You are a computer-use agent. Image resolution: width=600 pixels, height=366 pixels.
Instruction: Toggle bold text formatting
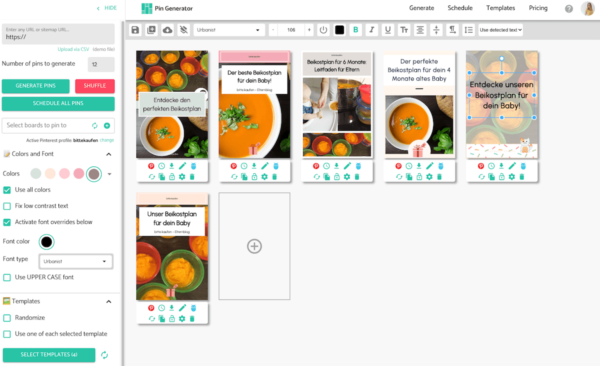click(355, 30)
